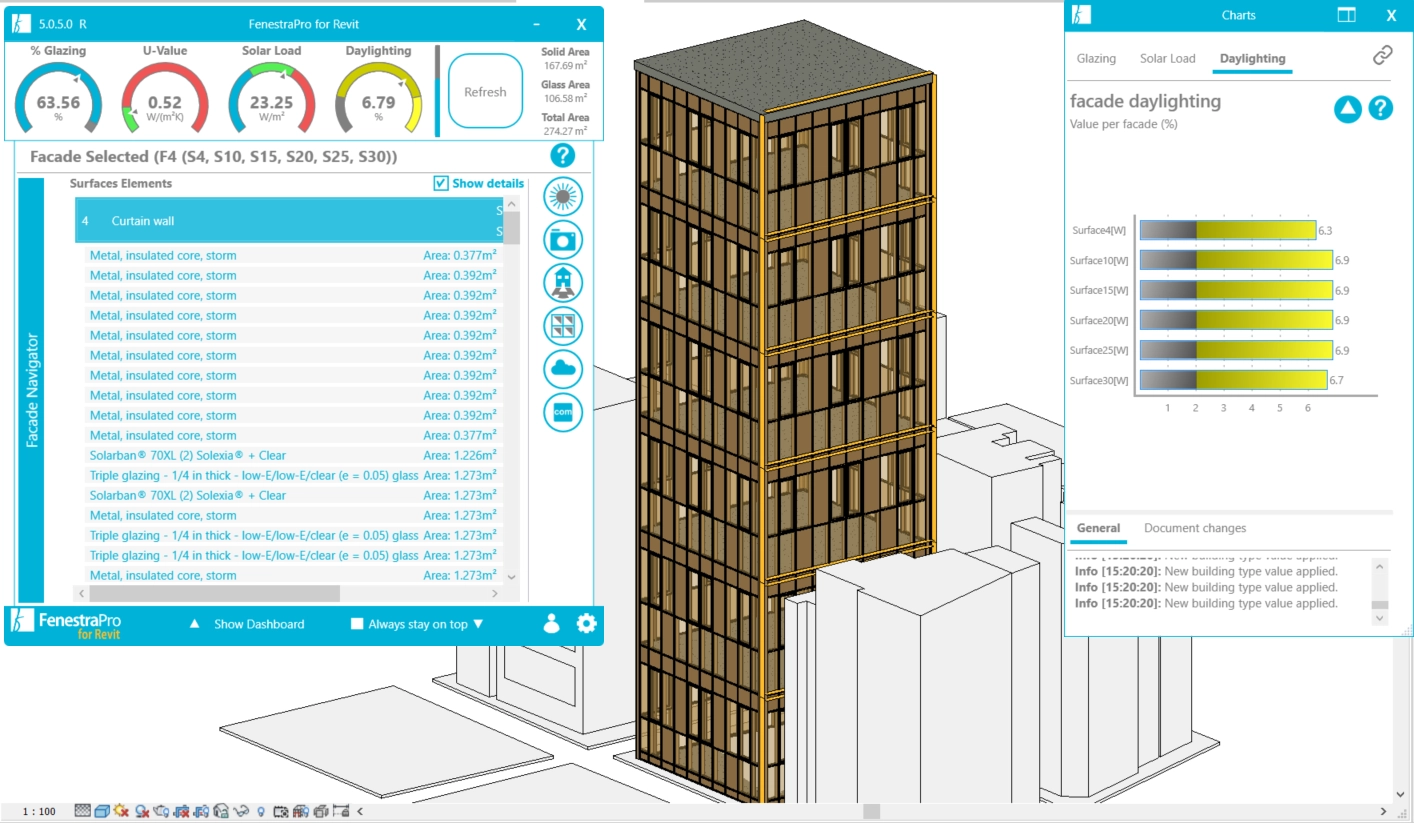Click the Crop View icon
Screen dimensions: 1414x823
181,811
